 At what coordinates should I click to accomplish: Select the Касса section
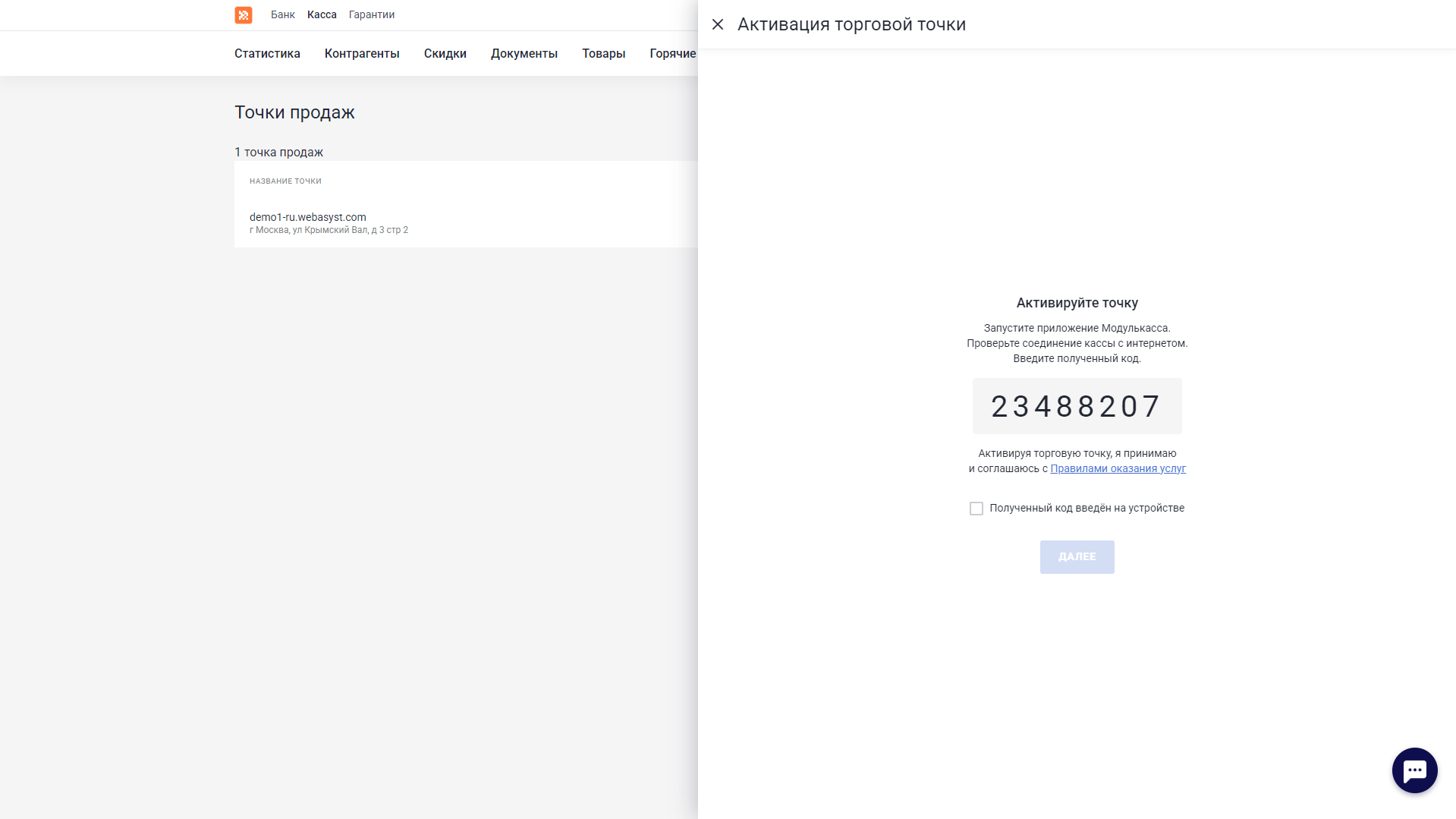pos(322,14)
